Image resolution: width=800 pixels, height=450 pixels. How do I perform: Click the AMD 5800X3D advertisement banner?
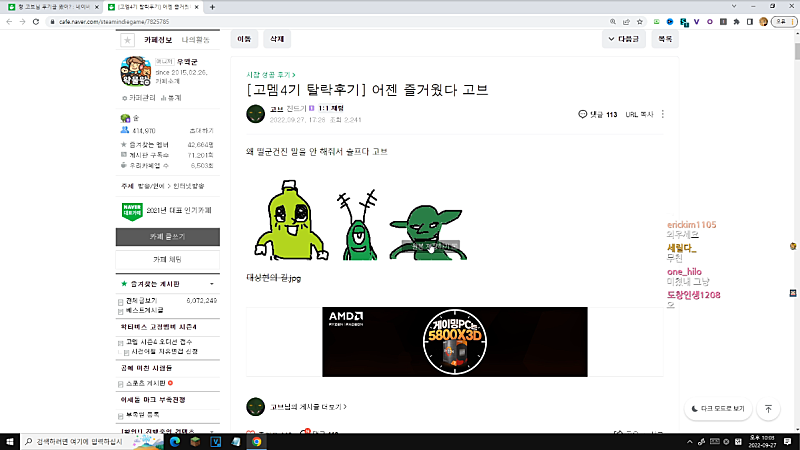[x=455, y=342]
